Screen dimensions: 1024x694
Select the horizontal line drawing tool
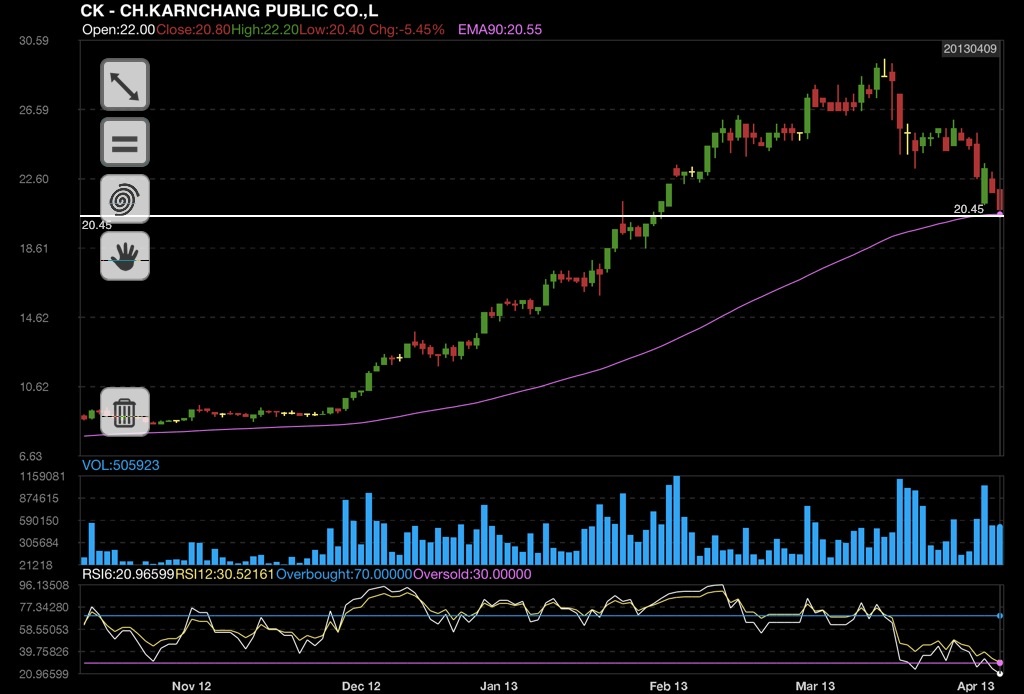pyautogui.click(x=125, y=142)
